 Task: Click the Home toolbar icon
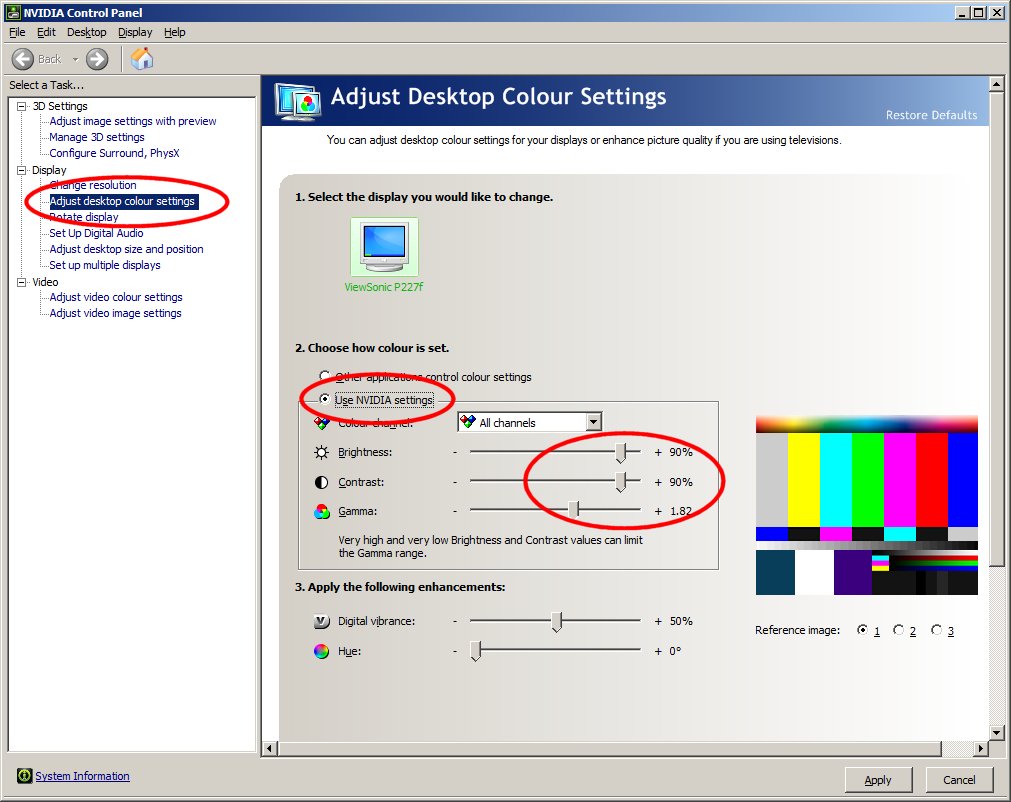tap(142, 59)
